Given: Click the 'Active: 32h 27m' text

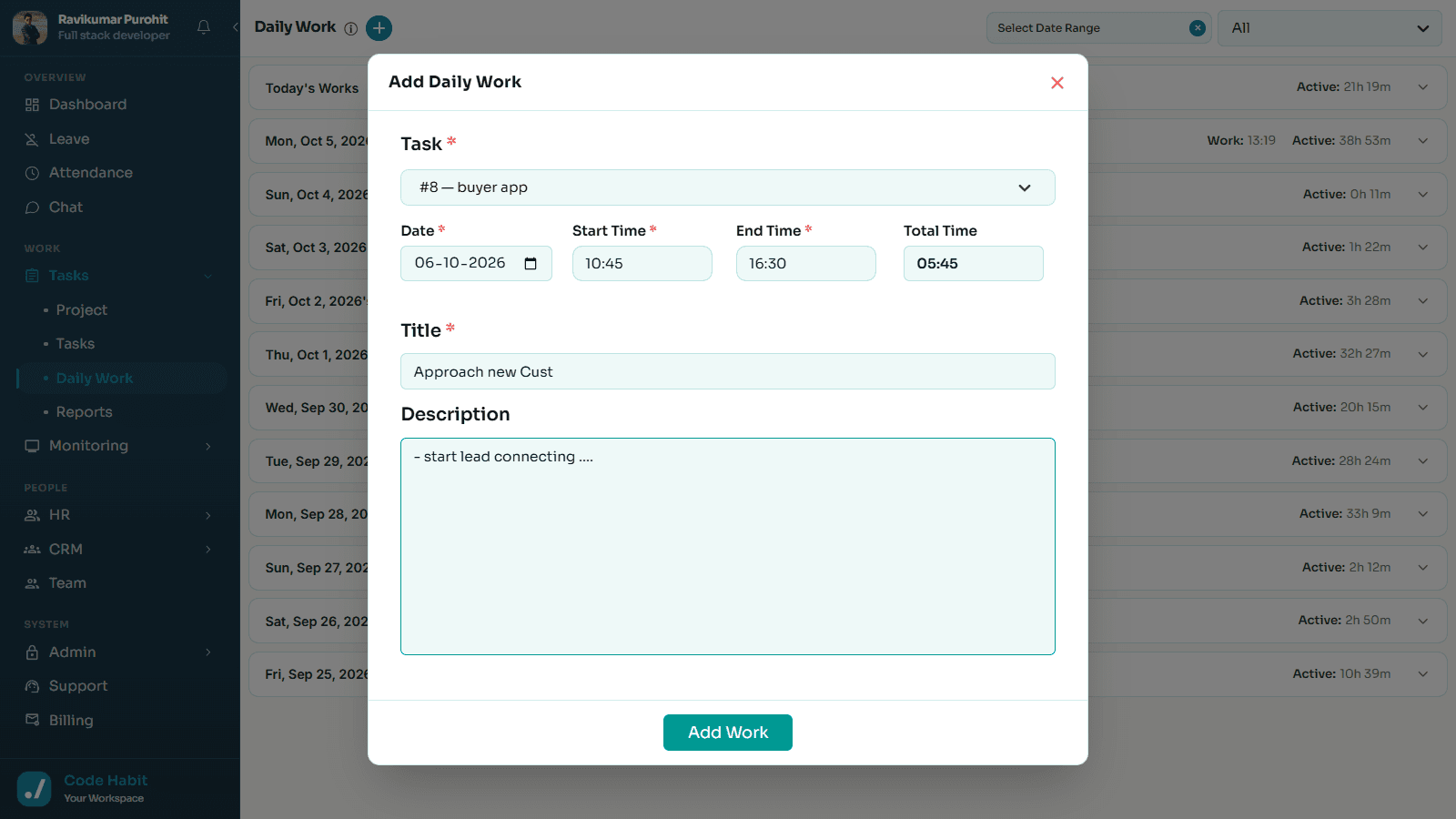Looking at the screenshot, I should pyautogui.click(x=1341, y=354).
